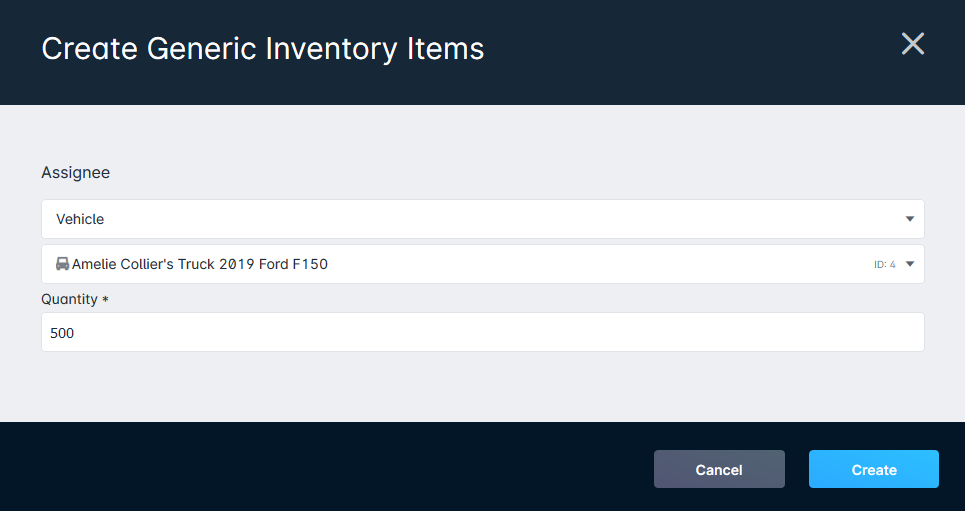Click the caret arrow next to ID: 4
This screenshot has height=511, width=965.
point(910,264)
